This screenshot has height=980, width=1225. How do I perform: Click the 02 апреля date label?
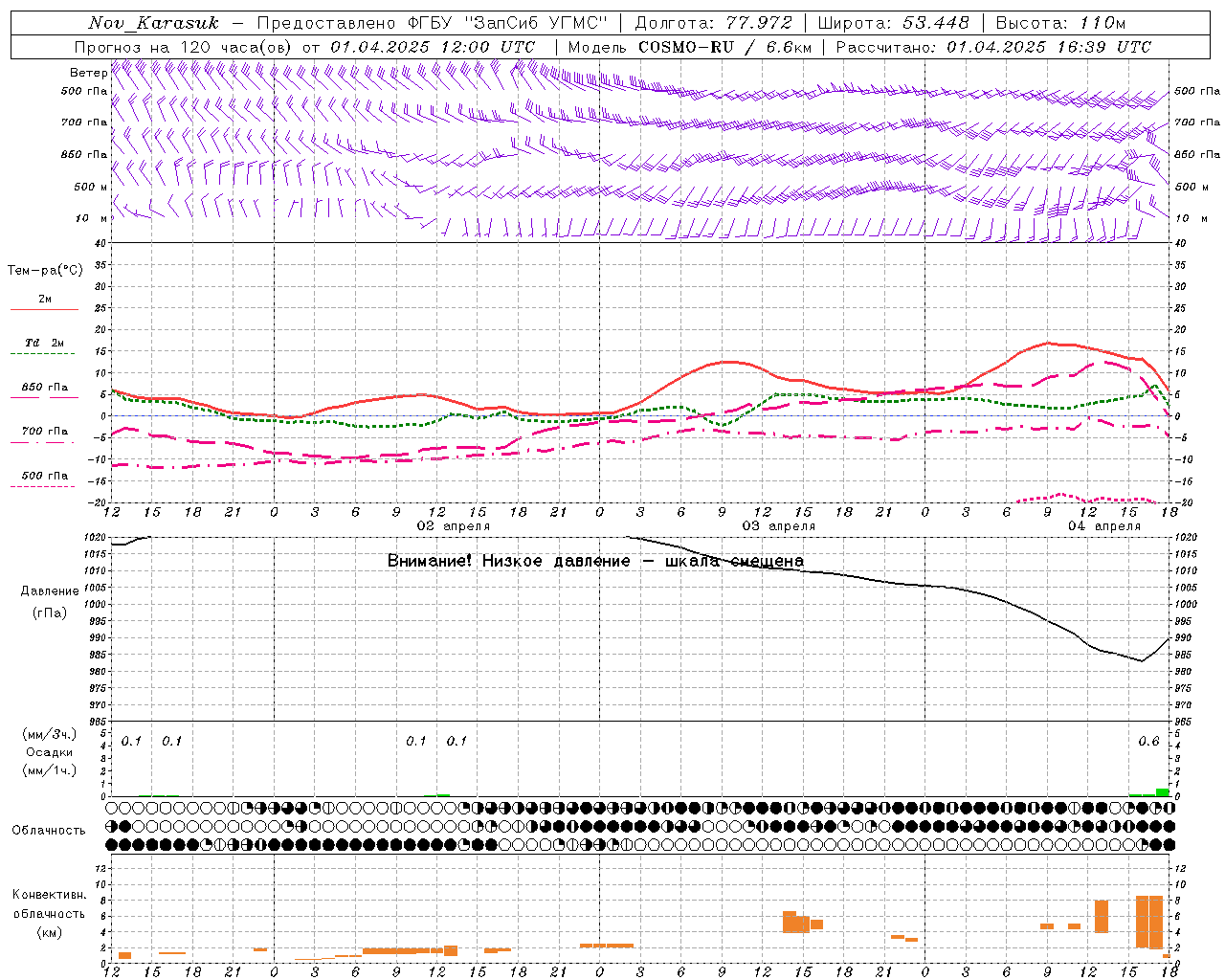click(x=454, y=526)
